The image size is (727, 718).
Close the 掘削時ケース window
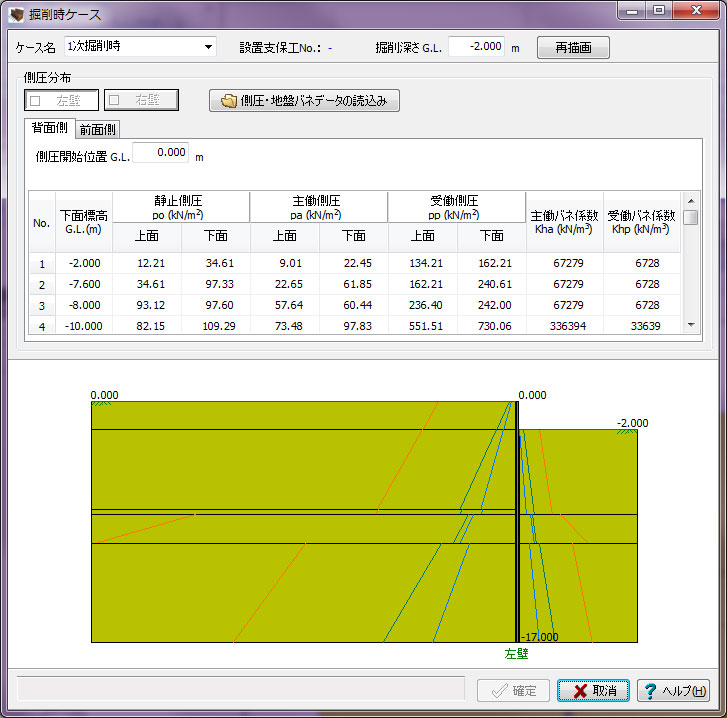pyautogui.click(x=696, y=10)
